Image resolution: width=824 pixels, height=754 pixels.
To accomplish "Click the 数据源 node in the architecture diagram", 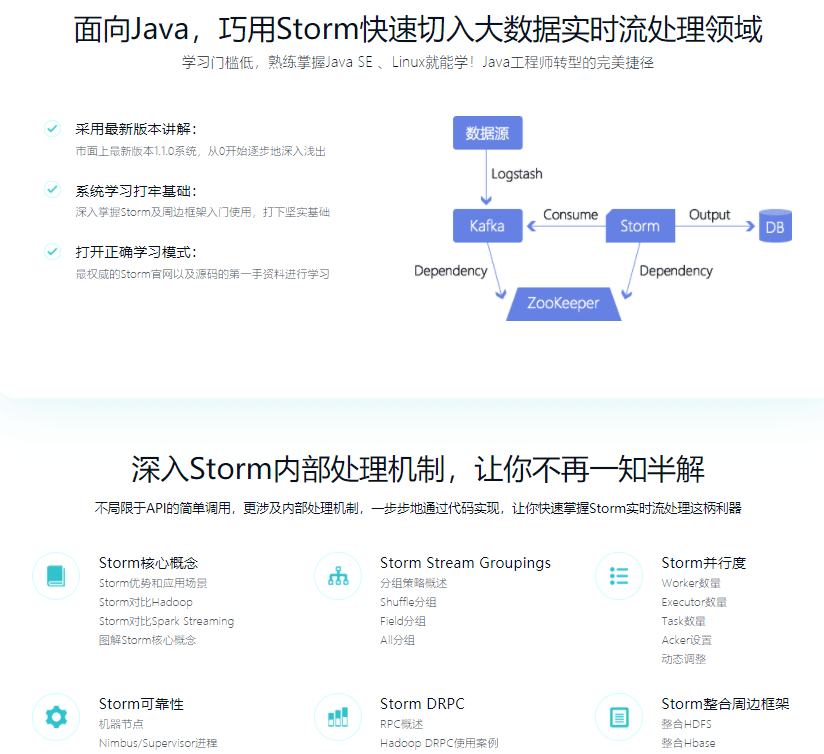I will 488,132.
